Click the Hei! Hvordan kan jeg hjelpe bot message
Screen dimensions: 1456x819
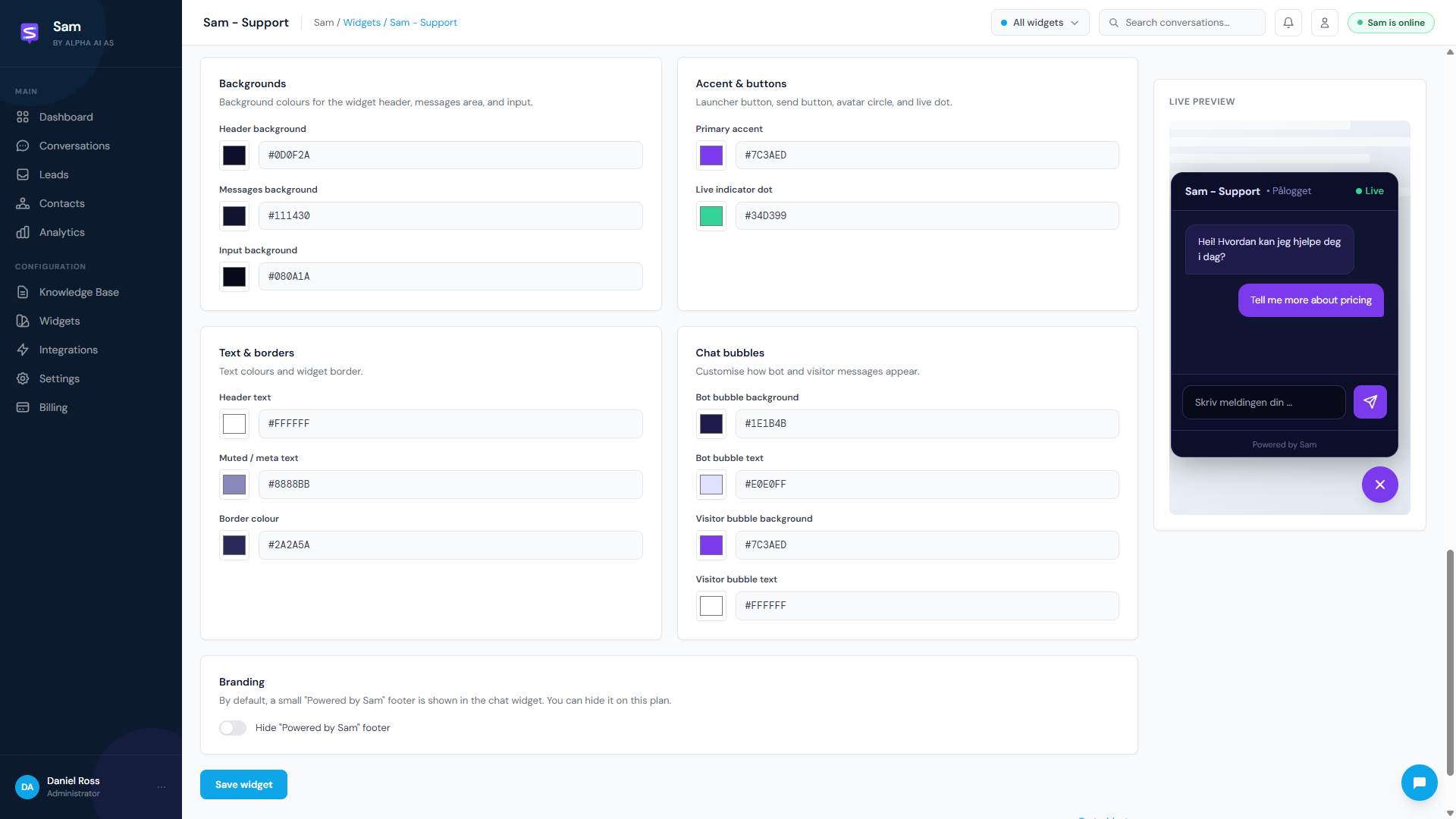[x=1269, y=249]
